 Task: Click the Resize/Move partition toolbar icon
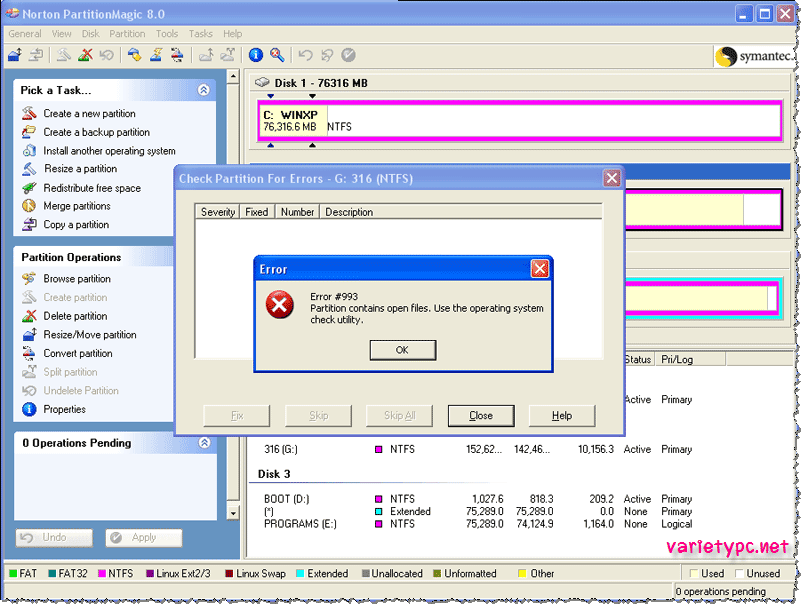coord(15,55)
